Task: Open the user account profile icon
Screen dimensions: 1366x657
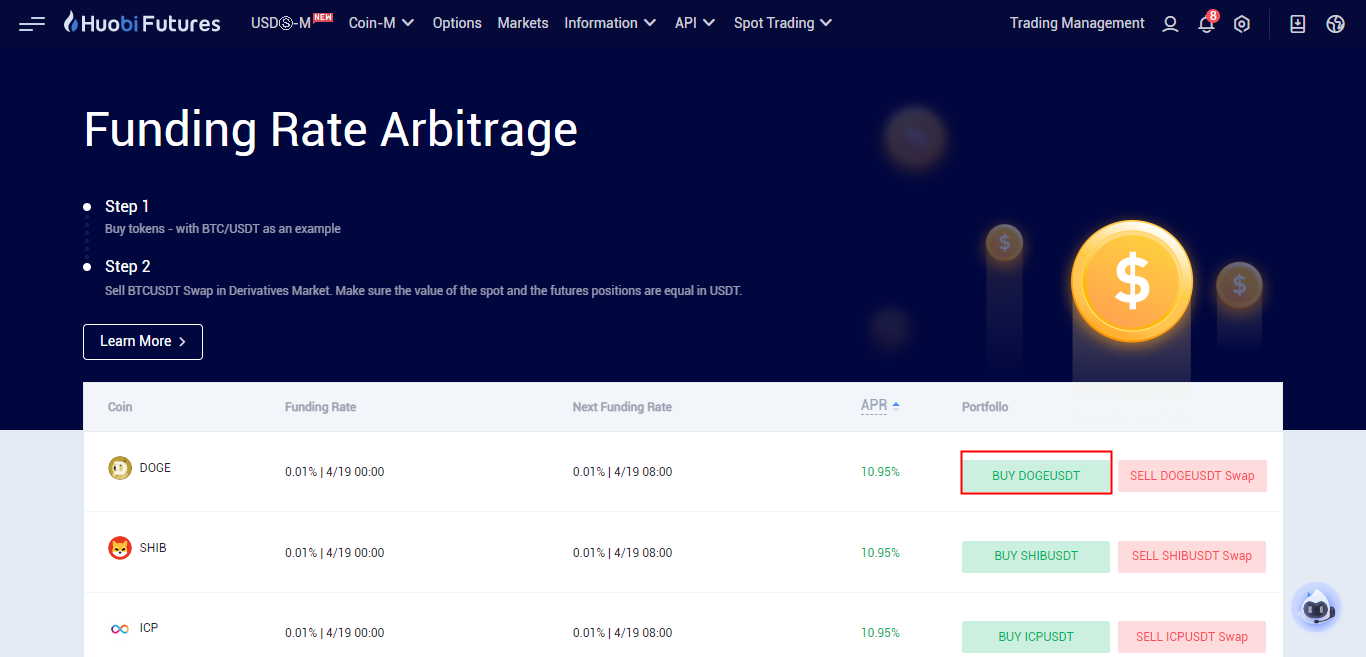Action: click(x=1170, y=24)
